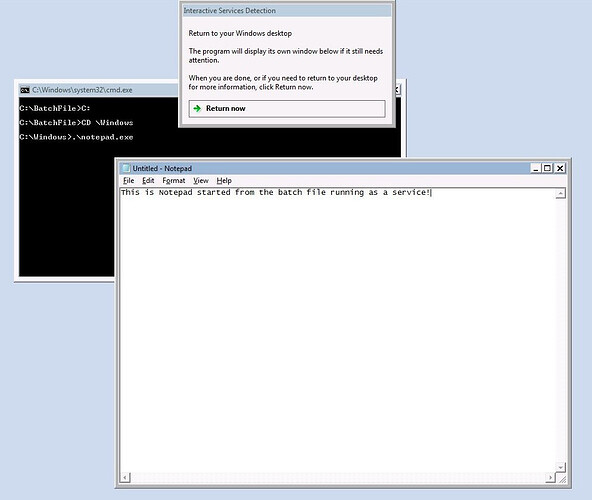Click the Notepad horizontal scroll right arrow
The image size is (592, 500).
pyautogui.click(x=551, y=478)
